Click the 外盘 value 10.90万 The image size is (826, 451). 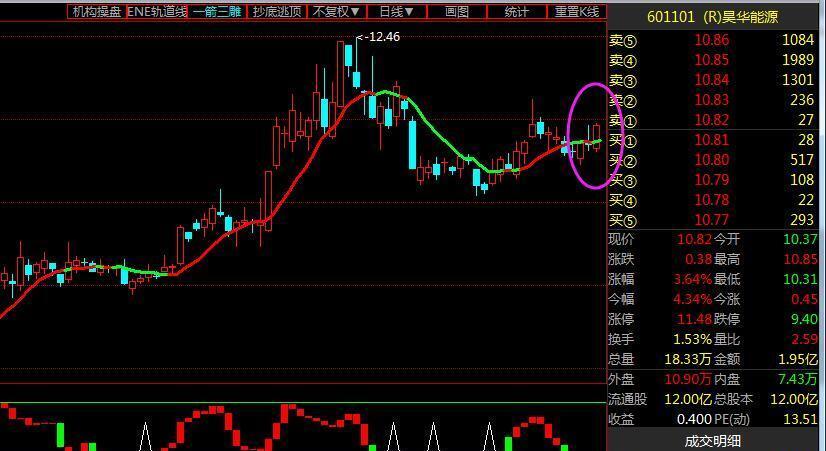(x=689, y=379)
